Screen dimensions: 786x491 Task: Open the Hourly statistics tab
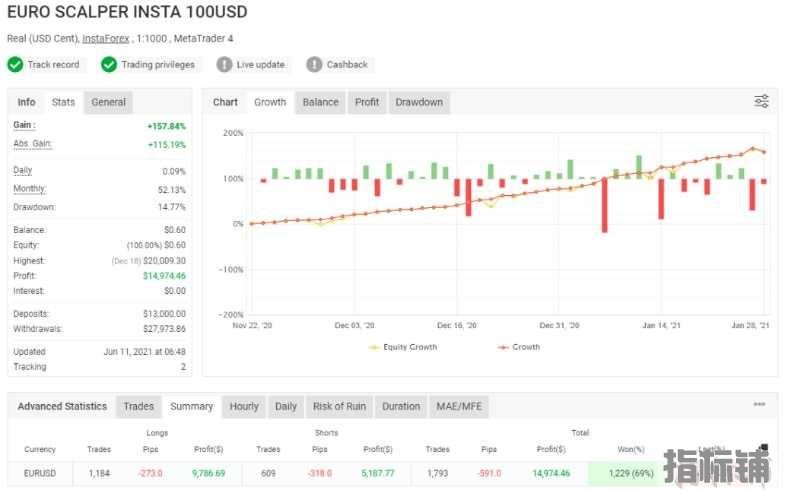(x=244, y=406)
